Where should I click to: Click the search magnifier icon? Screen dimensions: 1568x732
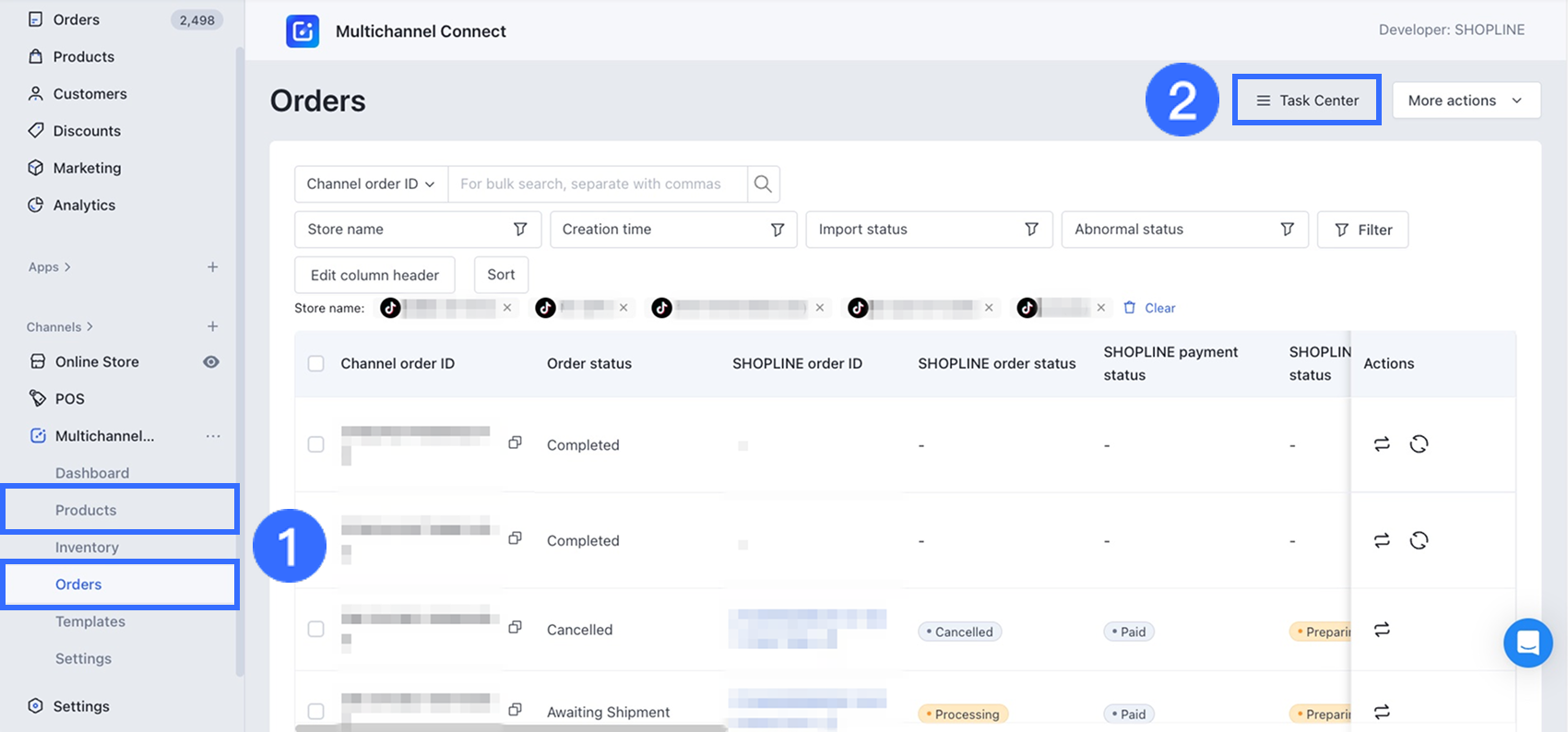click(763, 184)
